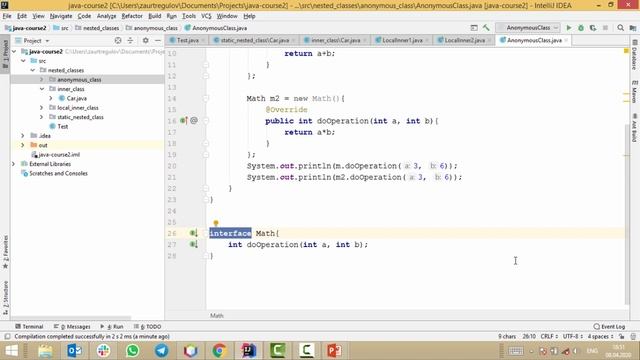Collapse the nested_classes package
Image resolution: width=640 pixels, height=360 pixels.
[x=33, y=70]
